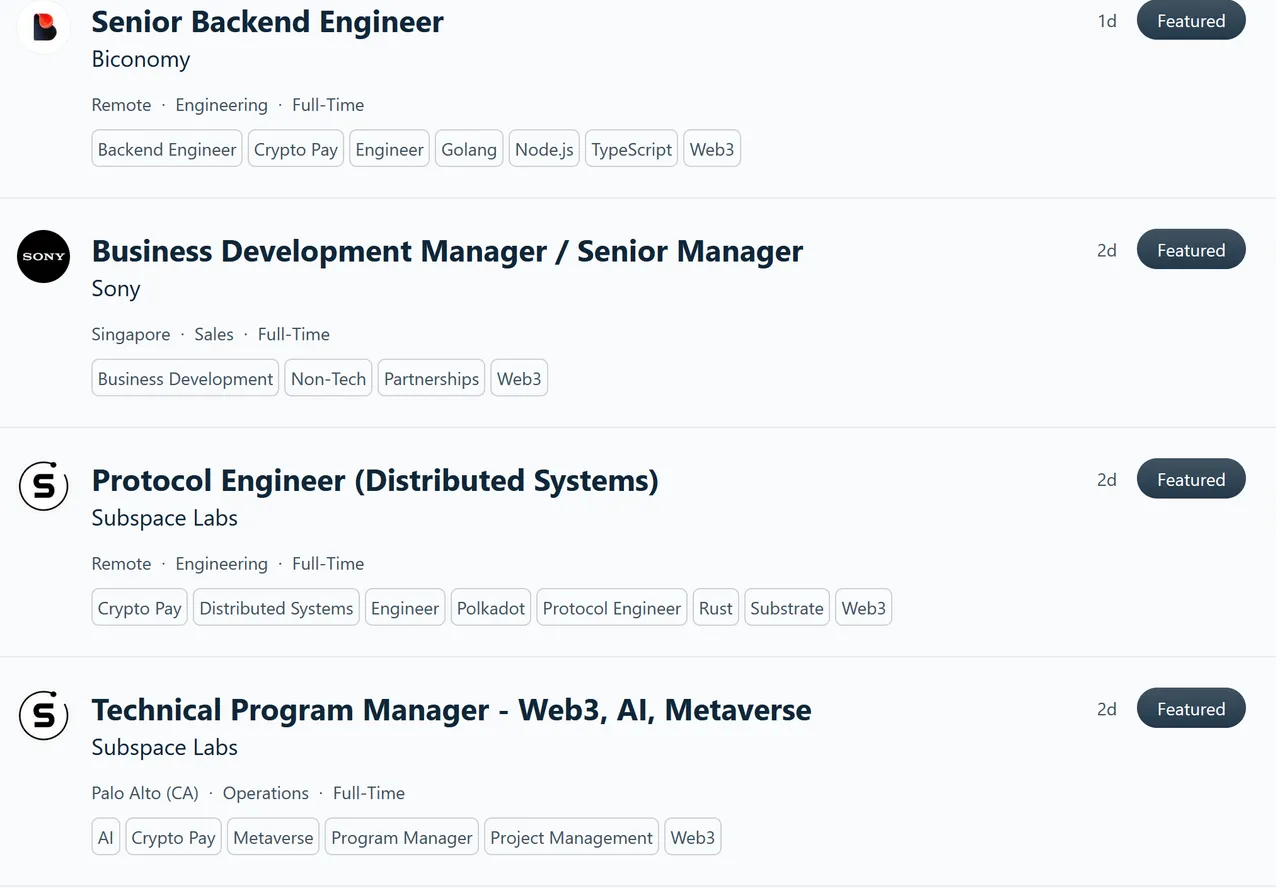
Task: Select Crypto Pay tag in Biconomy listing
Action: [296, 149]
